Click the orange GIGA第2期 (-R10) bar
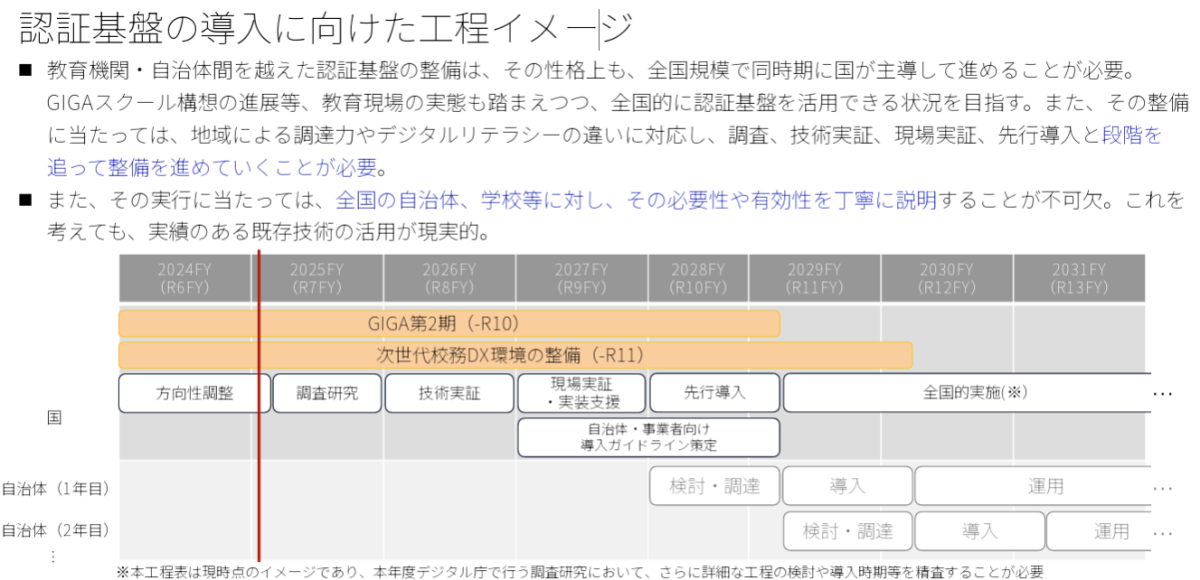The height and width of the screenshot is (580, 1200). [x=449, y=324]
